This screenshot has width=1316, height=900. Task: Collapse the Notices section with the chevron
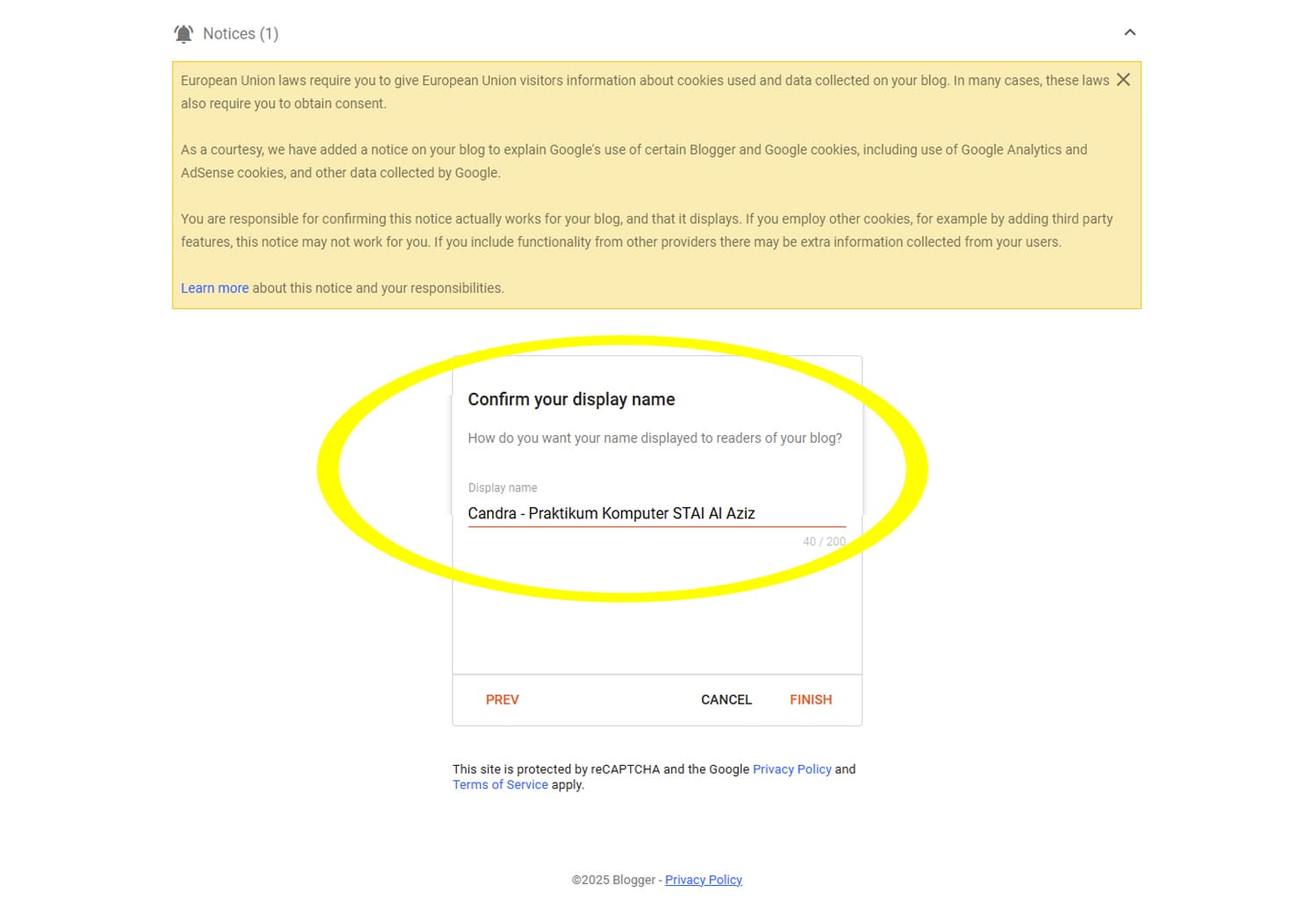click(x=1129, y=32)
